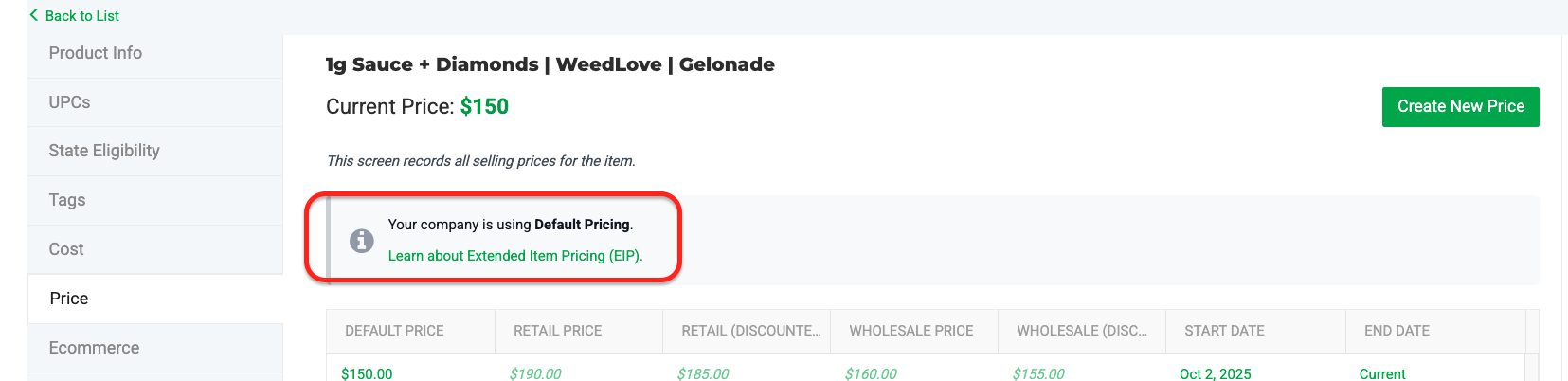Viewport: 1568px width, 381px height.
Task: Click the Create New Price button
Action: pyautogui.click(x=1460, y=107)
